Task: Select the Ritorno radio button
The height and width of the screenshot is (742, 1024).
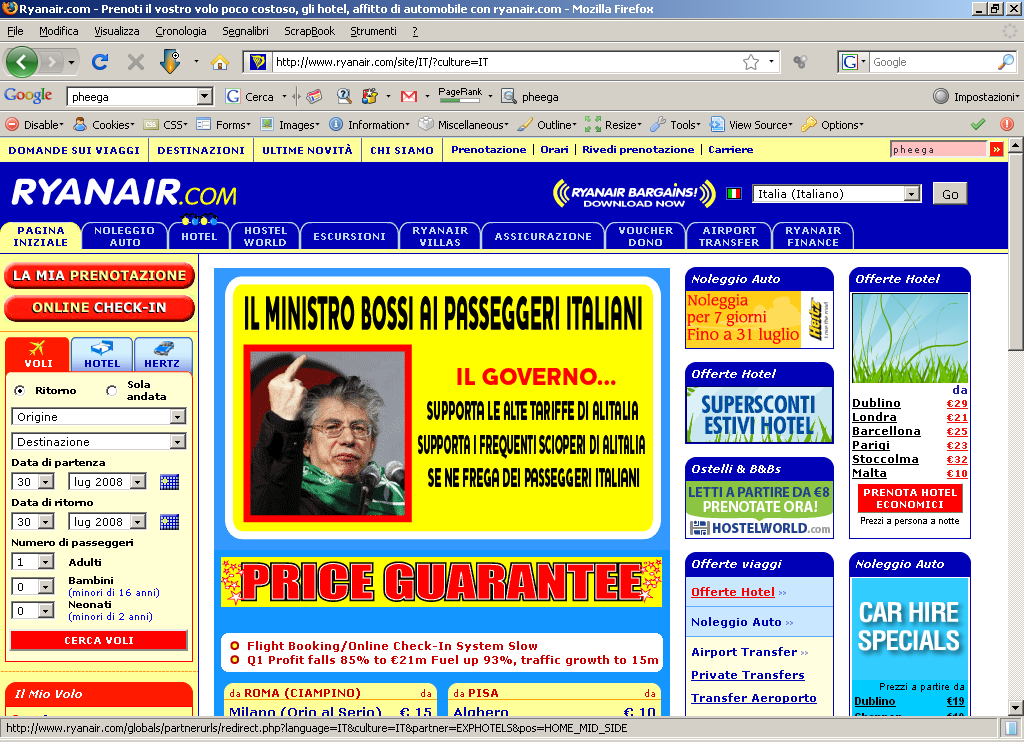Action: tap(20, 391)
